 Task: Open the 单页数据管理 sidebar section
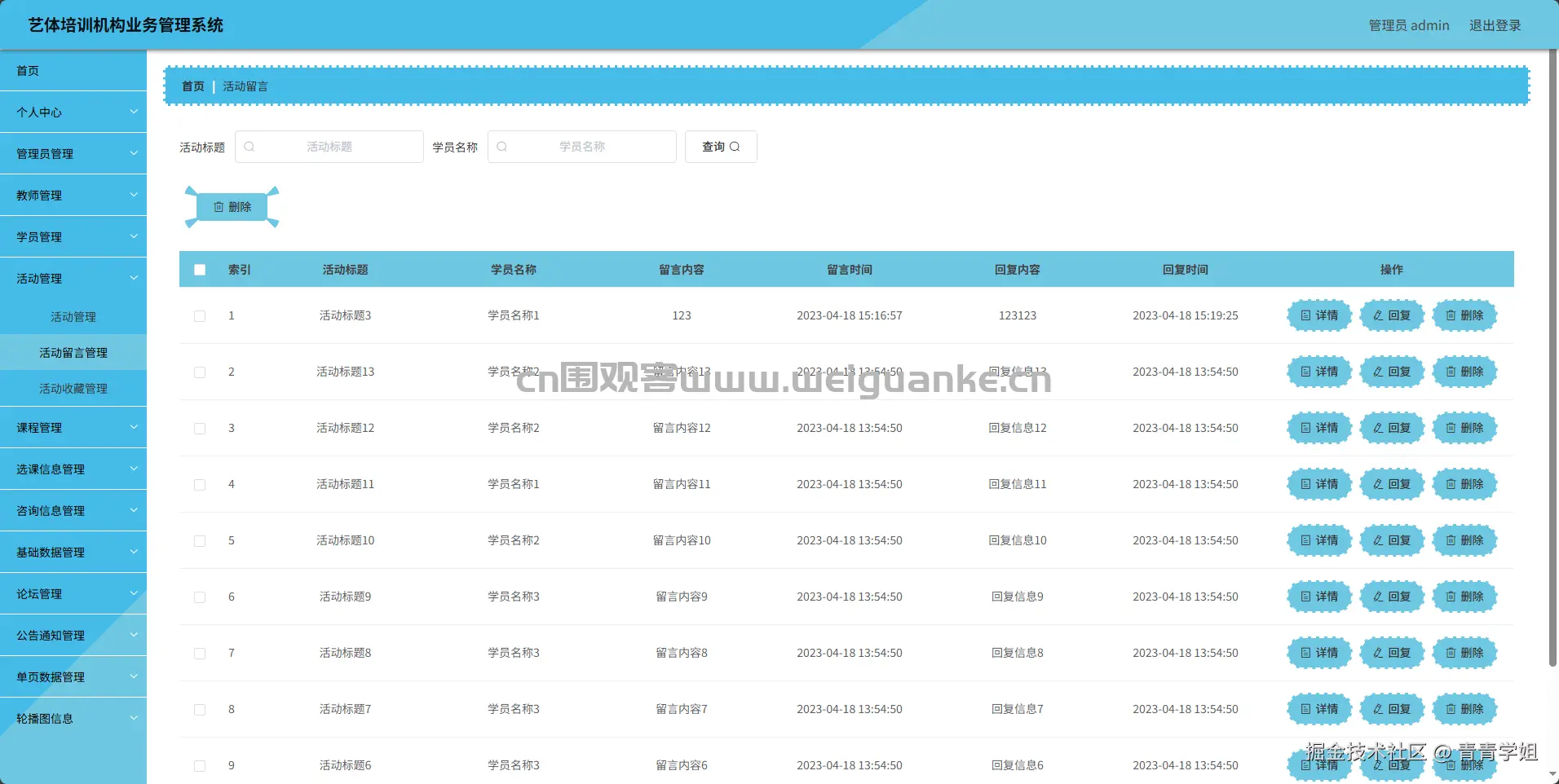pos(73,677)
